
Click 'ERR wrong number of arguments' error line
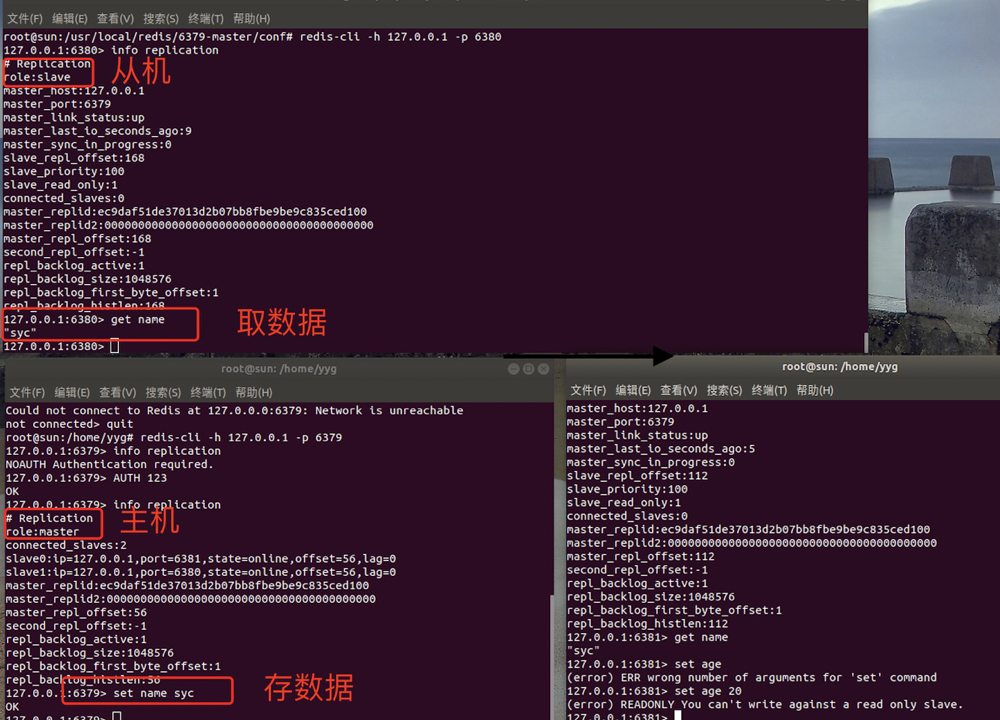coord(752,677)
